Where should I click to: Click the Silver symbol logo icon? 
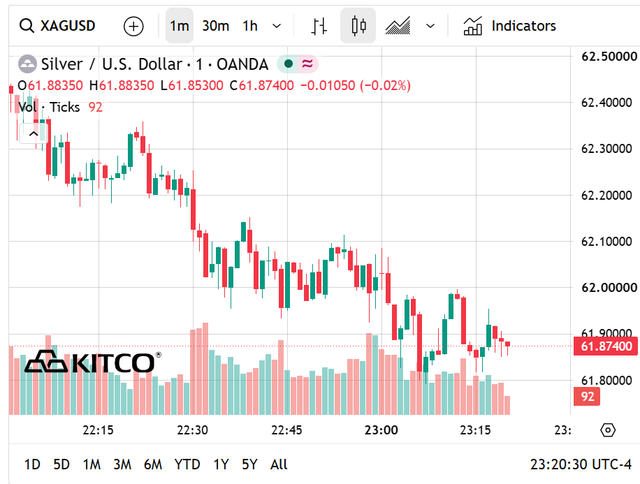click(27, 64)
